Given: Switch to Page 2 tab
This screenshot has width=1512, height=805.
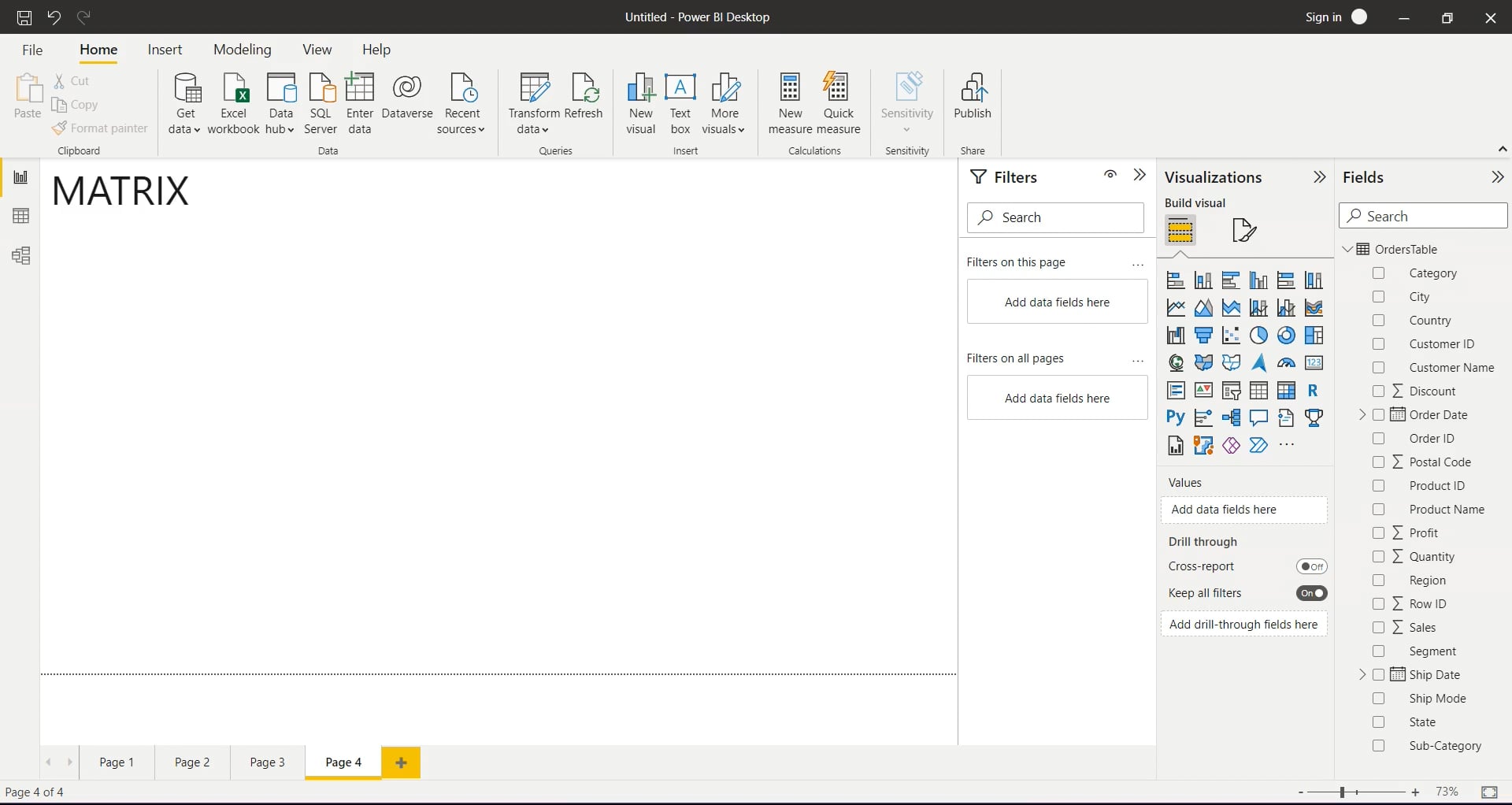Looking at the screenshot, I should click(x=192, y=762).
